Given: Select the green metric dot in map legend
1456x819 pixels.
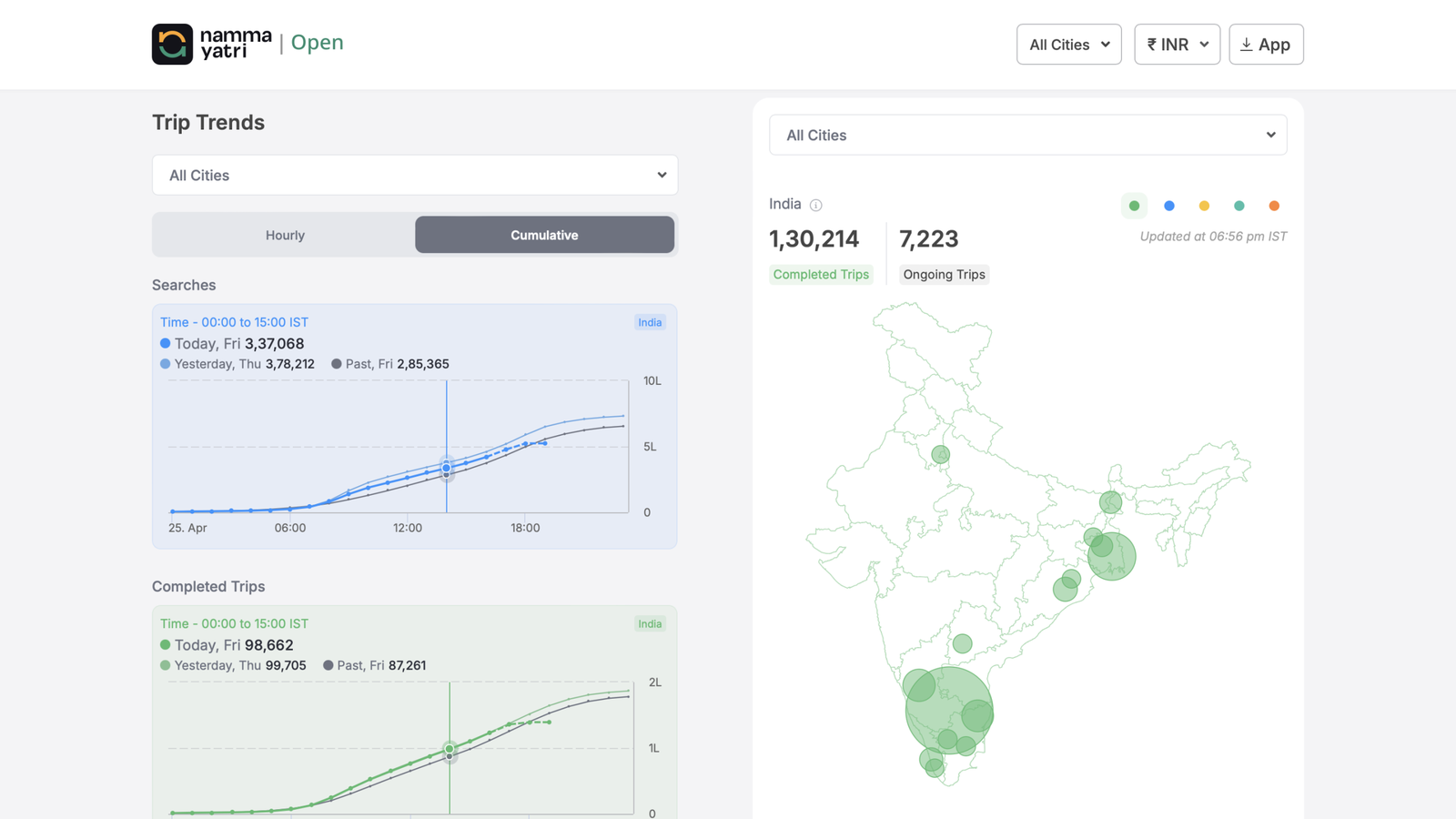Looking at the screenshot, I should tap(1134, 206).
